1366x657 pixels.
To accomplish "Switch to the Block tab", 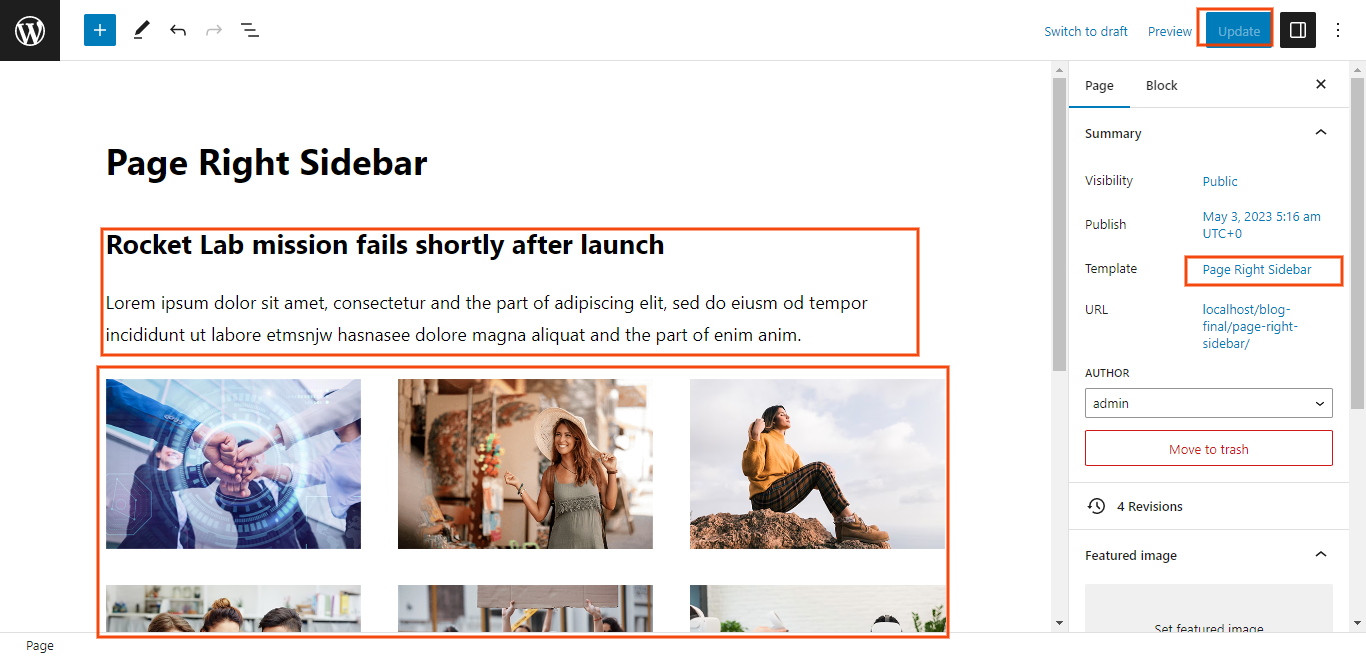I will (1161, 85).
